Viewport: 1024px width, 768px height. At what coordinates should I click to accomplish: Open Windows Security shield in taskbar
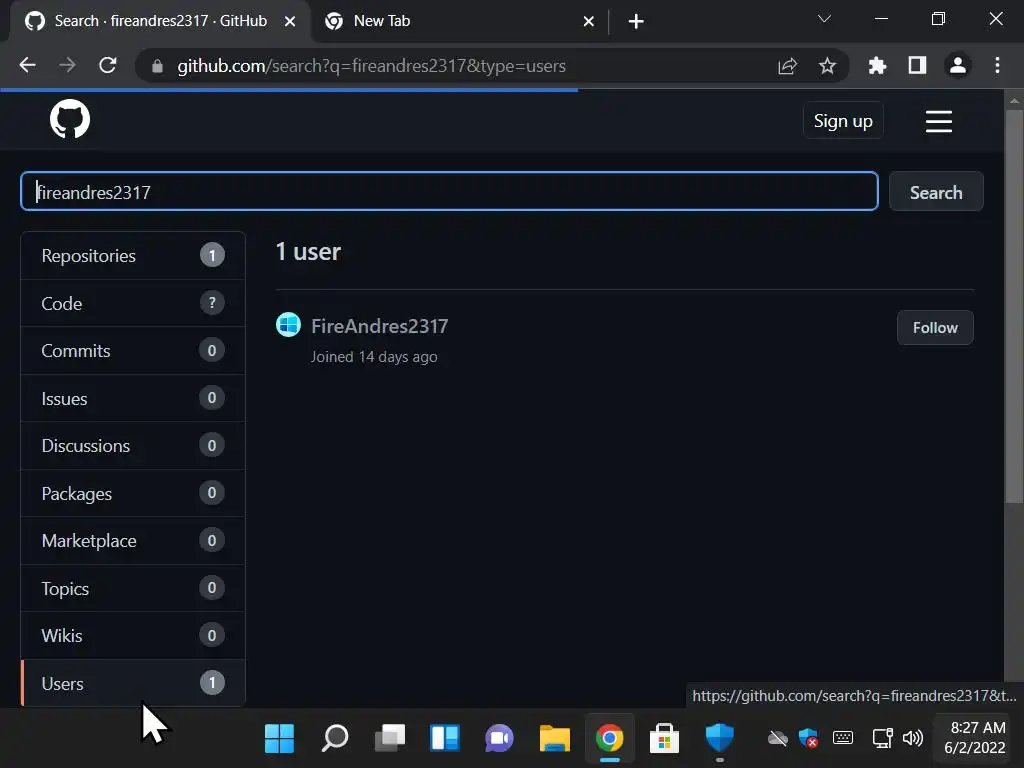click(720, 739)
